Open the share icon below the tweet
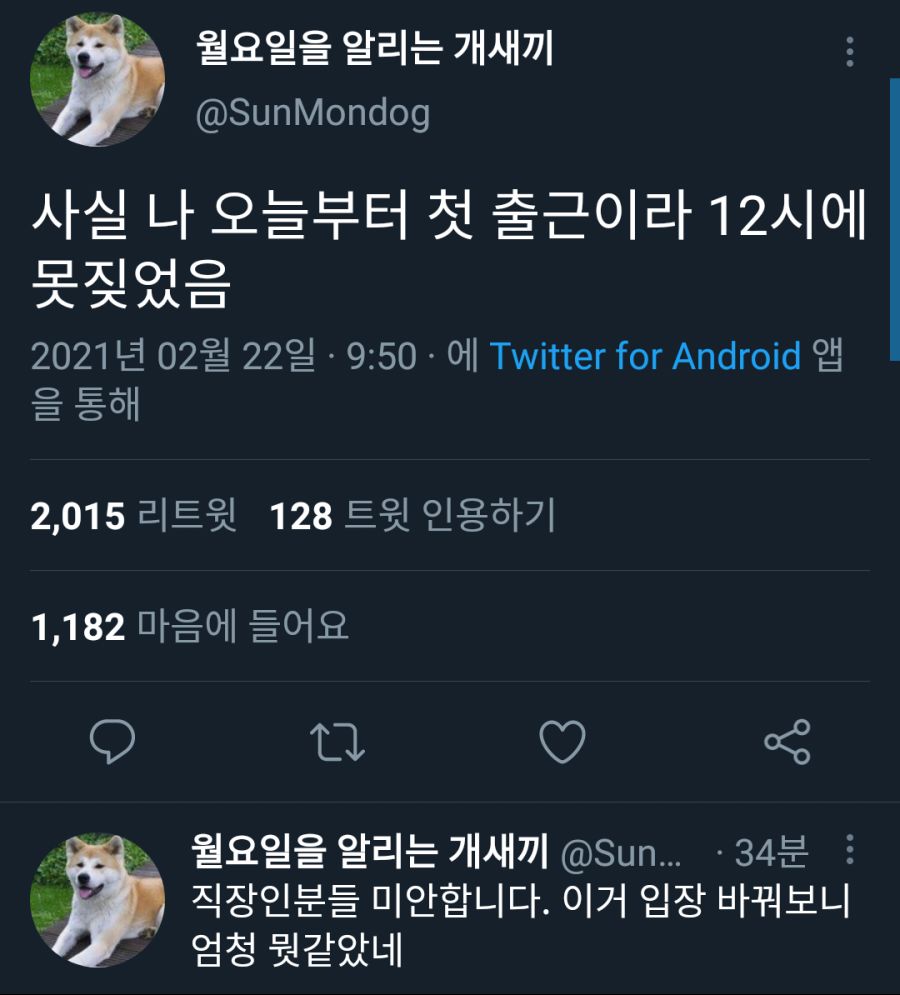900x995 pixels. (787, 741)
